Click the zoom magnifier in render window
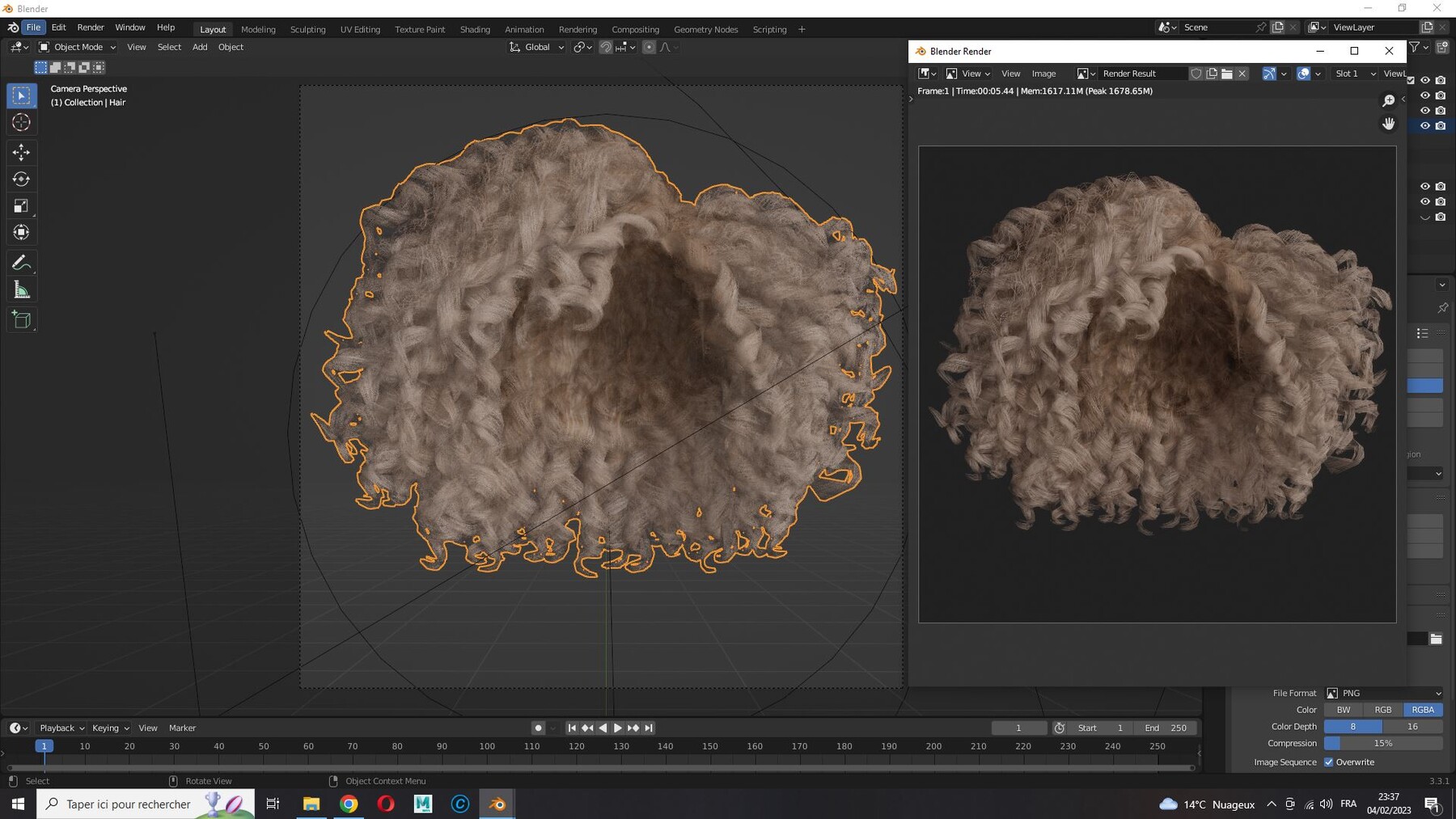Screen dimensions: 1456x819 coord(1388,101)
